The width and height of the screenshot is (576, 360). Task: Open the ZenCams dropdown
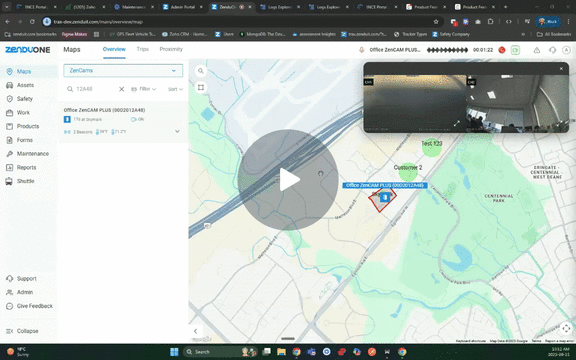pos(123,71)
